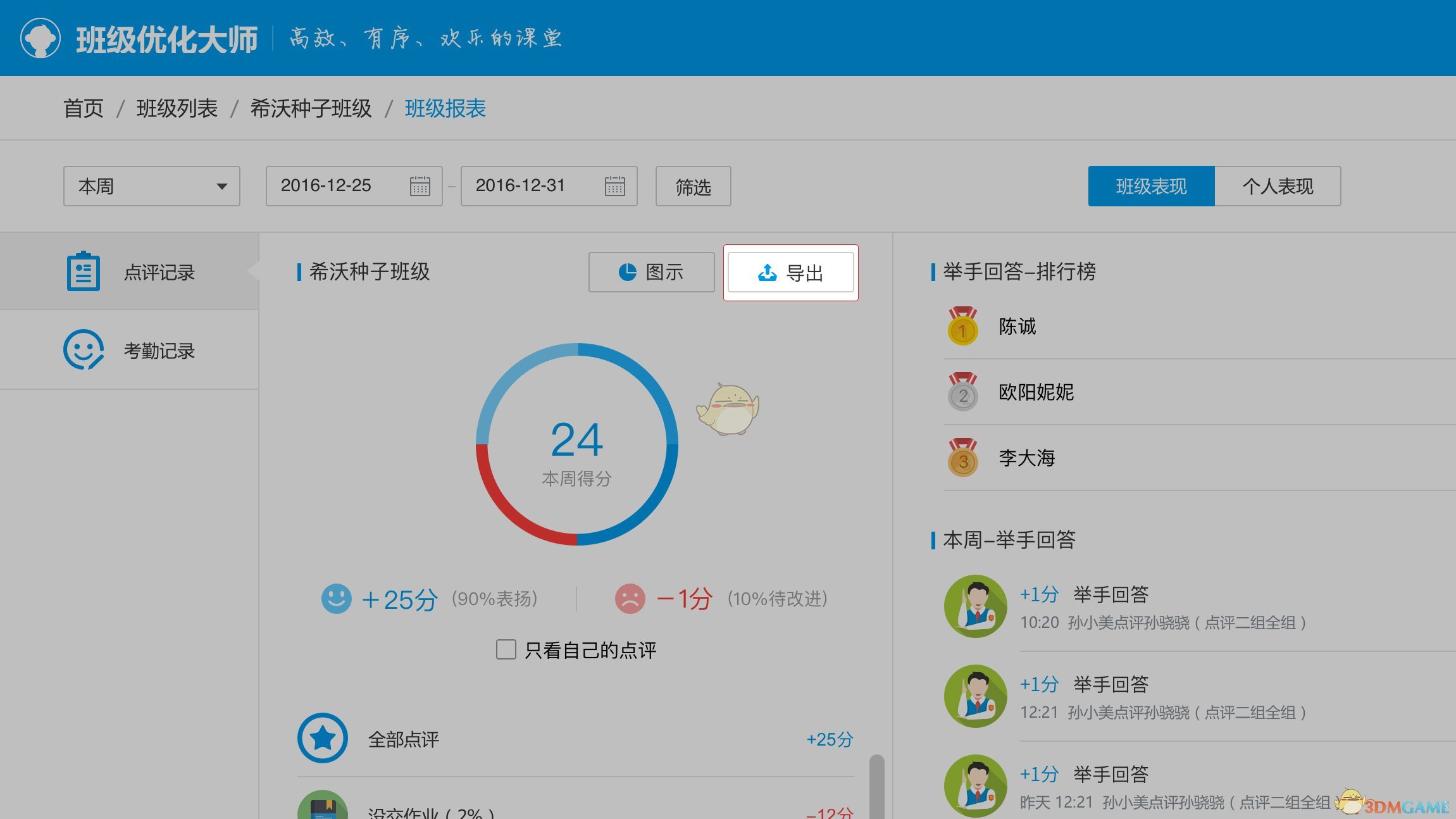This screenshot has height=819, width=1456.
Task: Click the 筛选 filter button
Action: [694, 186]
